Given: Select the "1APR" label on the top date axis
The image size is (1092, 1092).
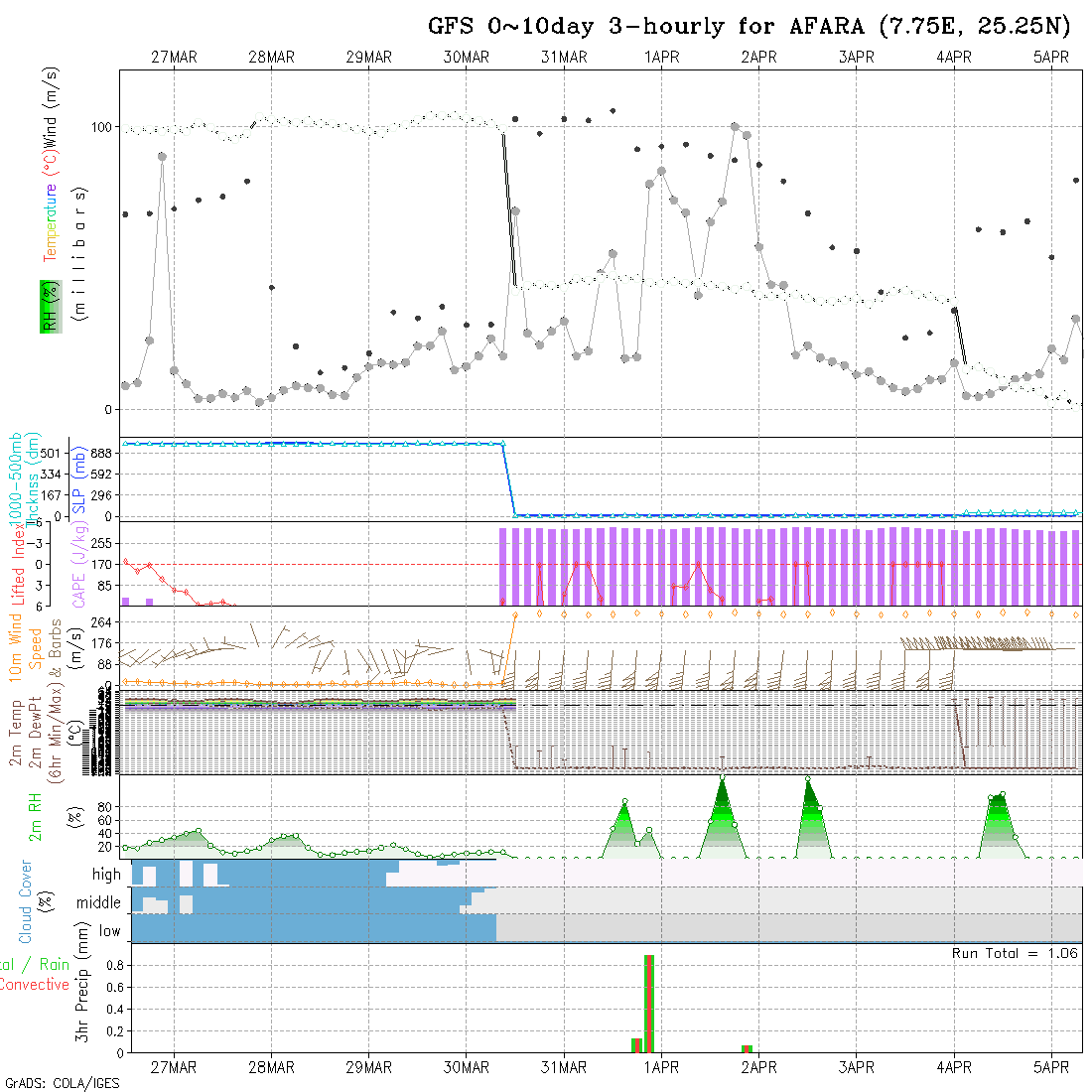Looking at the screenshot, I should click(661, 58).
